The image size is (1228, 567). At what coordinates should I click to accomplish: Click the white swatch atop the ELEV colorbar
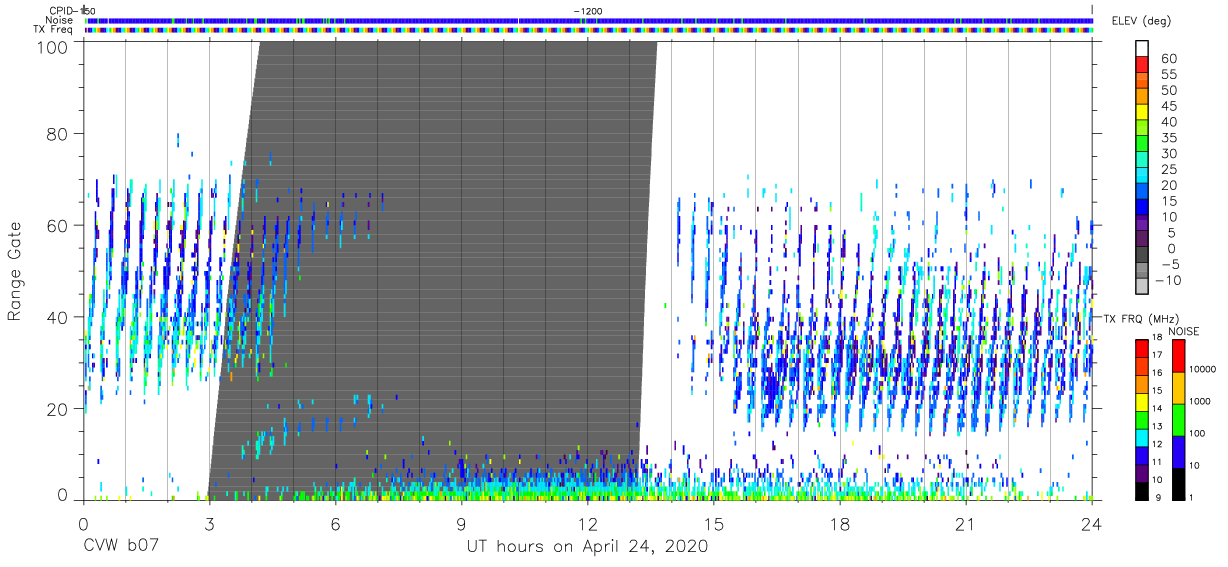coord(1142,49)
